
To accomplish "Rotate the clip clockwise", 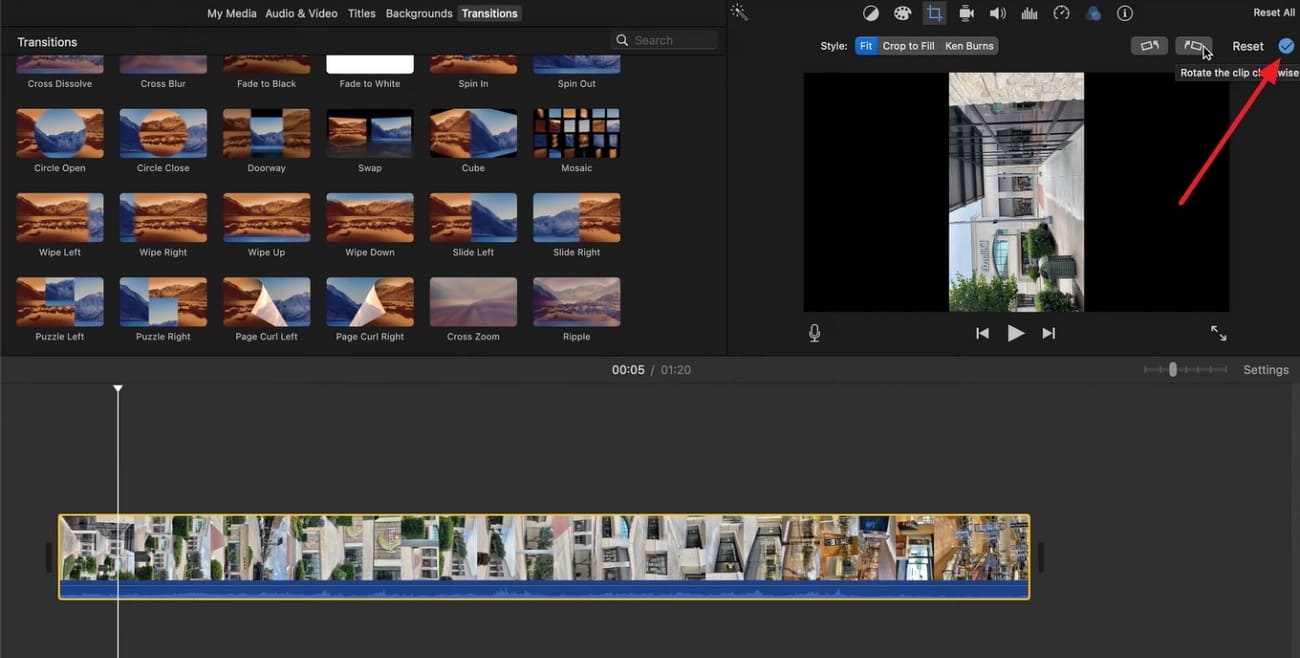I will 1195,45.
